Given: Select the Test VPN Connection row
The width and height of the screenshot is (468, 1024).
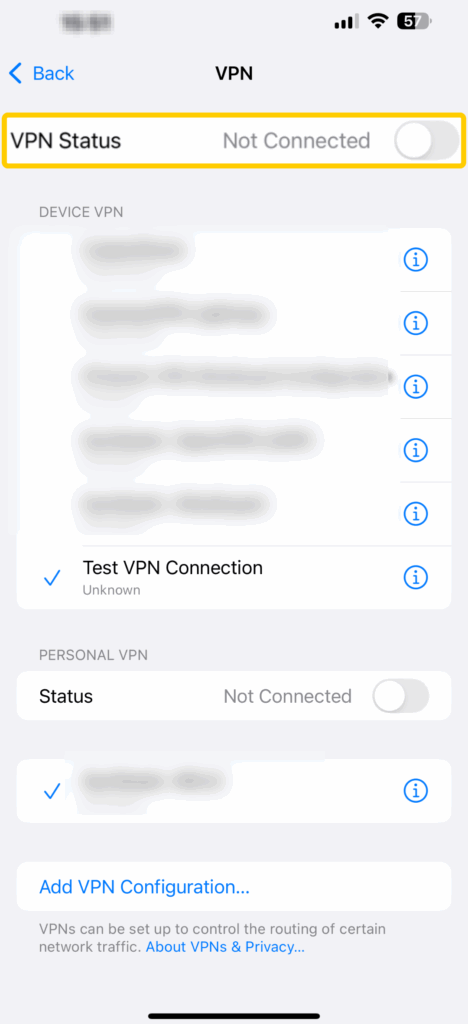Looking at the screenshot, I should [234, 578].
